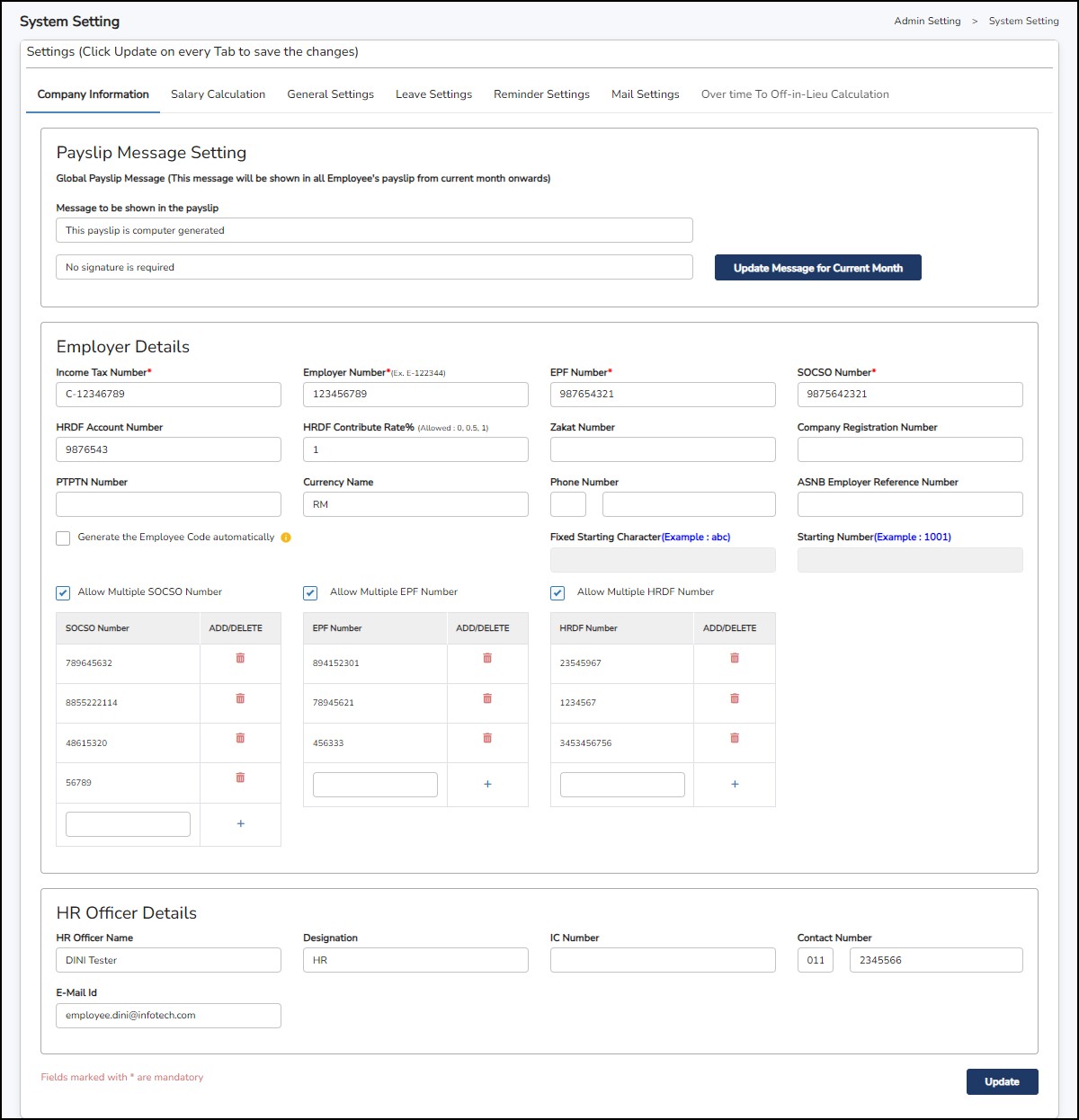Click the Income Tax Number field
The height and width of the screenshot is (1120, 1079).
tap(168, 395)
